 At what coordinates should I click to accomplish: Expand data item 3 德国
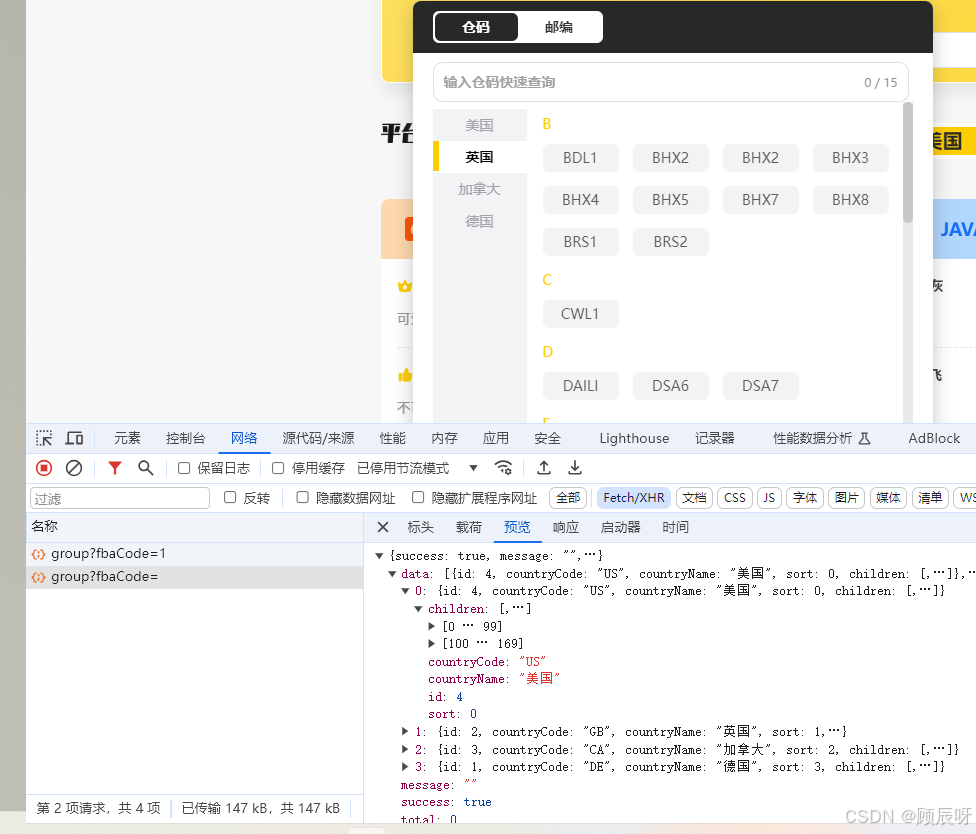tap(405, 767)
